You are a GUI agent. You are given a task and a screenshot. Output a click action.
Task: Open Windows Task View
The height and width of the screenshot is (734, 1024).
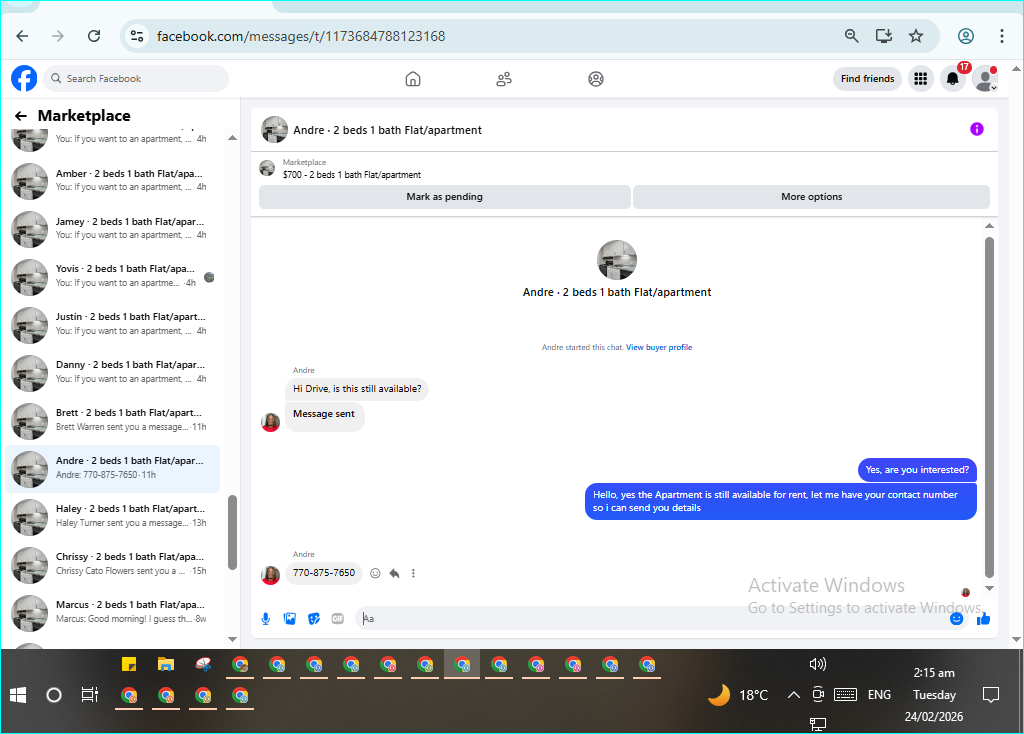[x=89, y=695]
